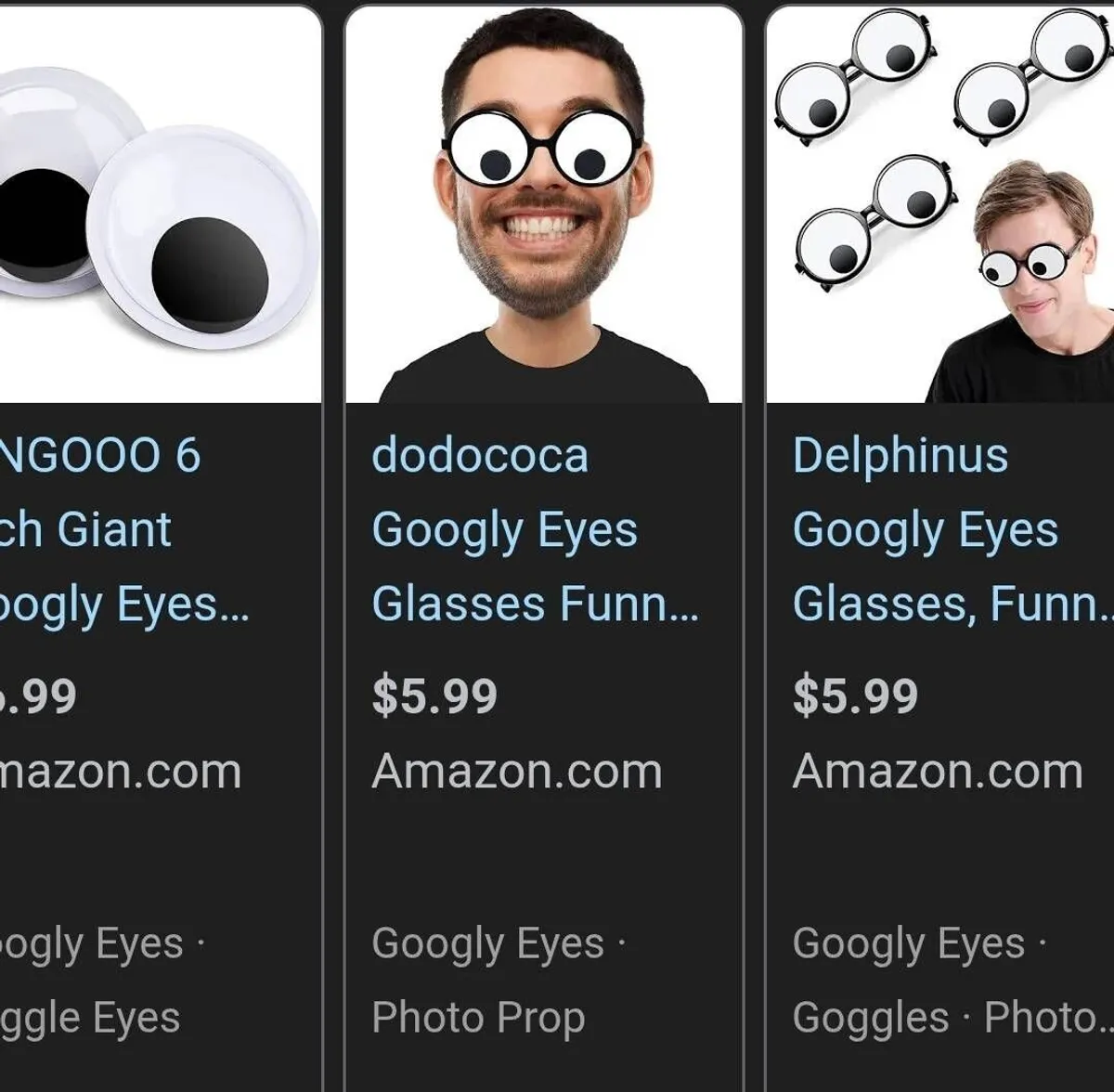This screenshot has height=1092, width=1114.
Task: Select Googly Eyes tag on Delphinus card
Action: pyautogui.click(x=908, y=943)
